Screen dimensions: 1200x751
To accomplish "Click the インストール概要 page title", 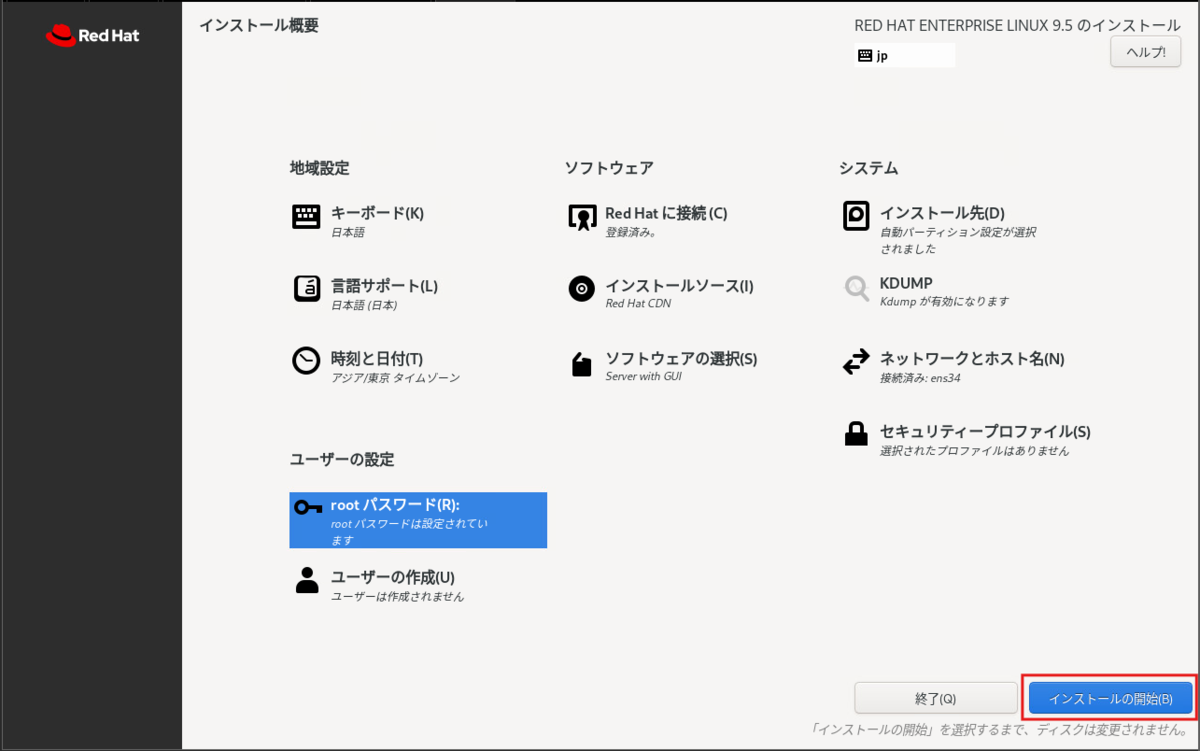I will click(x=259, y=25).
